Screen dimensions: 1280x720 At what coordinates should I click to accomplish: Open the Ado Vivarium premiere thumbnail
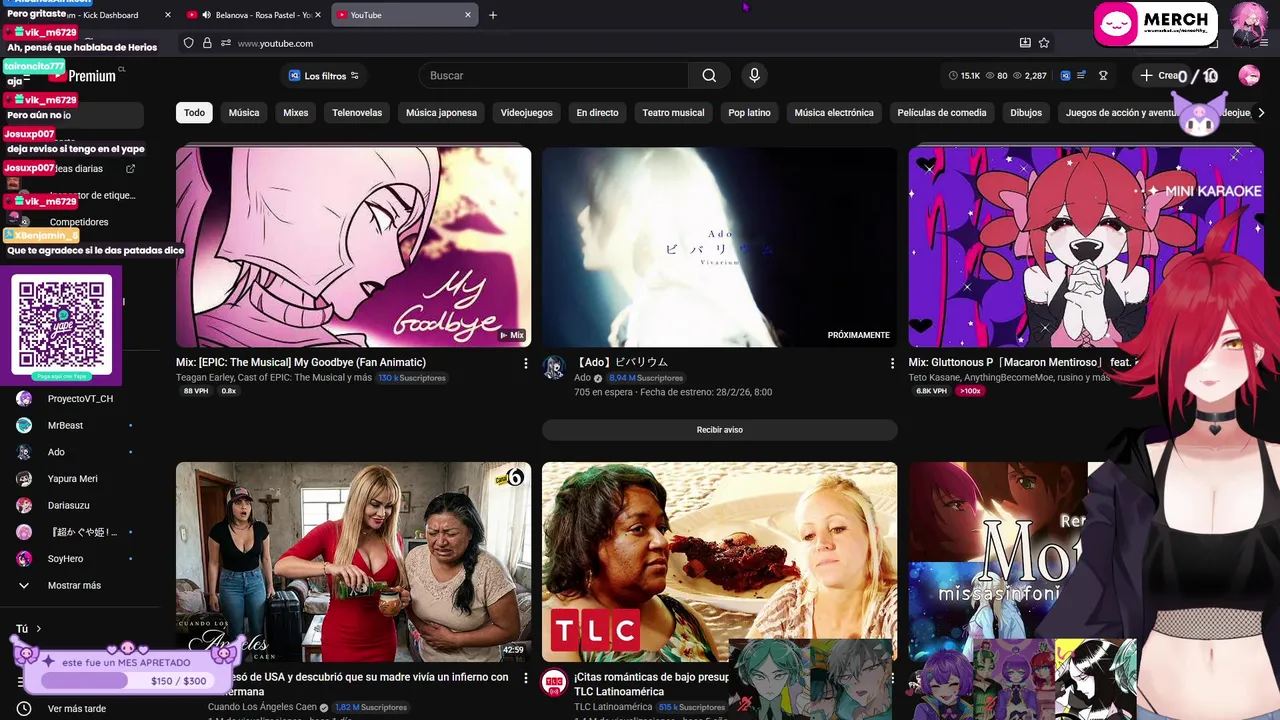click(719, 247)
